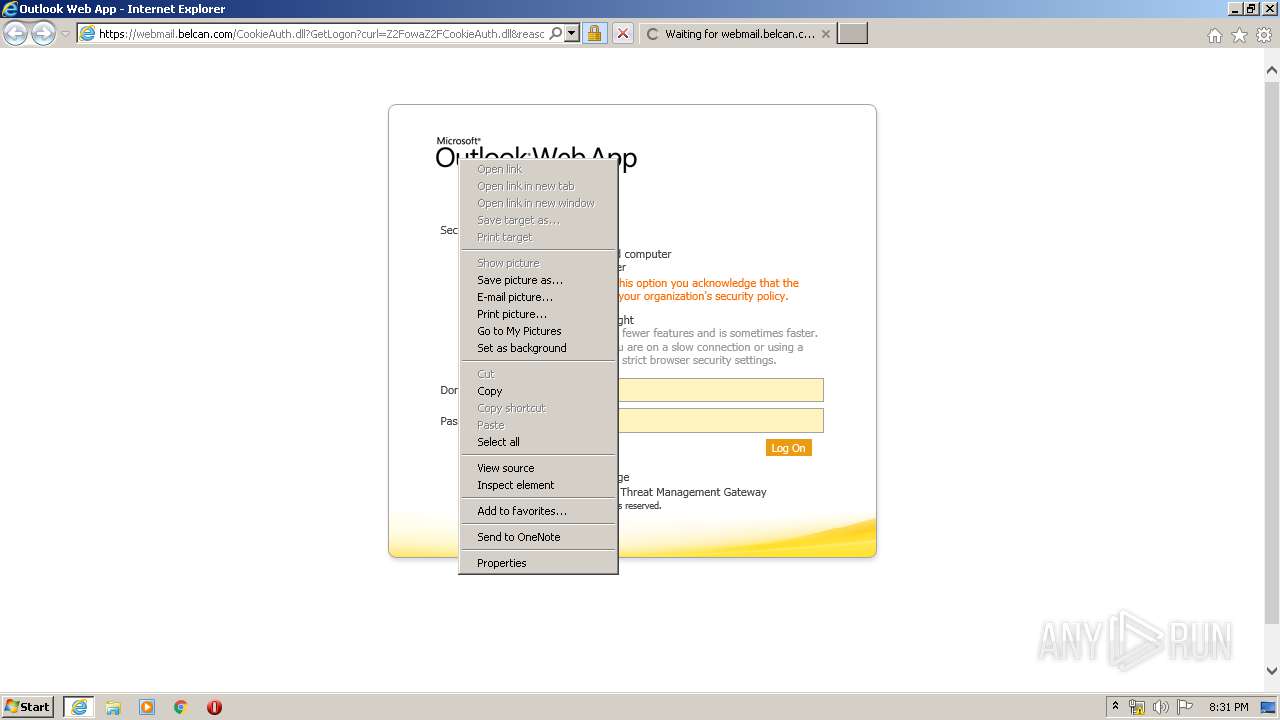The width and height of the screenshot is (1280, 720).
Task: Select 'Set as background' menu entry
Action: [538, 348]
